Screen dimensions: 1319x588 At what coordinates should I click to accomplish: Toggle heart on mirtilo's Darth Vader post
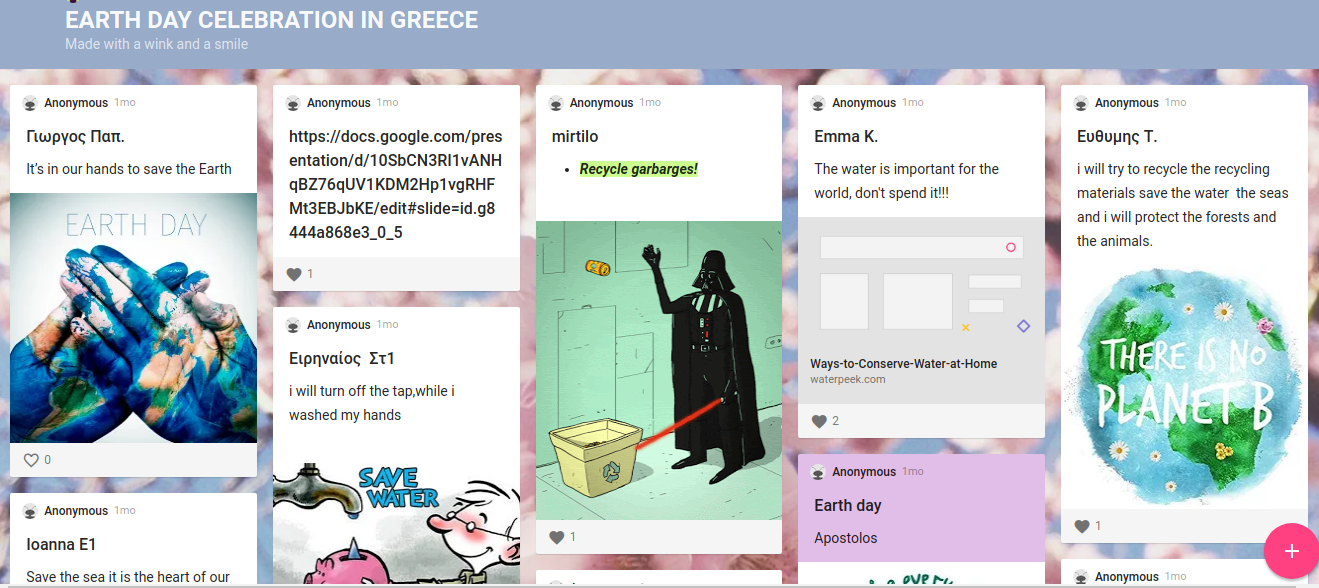pyautogui.click(x=557, y=538)
